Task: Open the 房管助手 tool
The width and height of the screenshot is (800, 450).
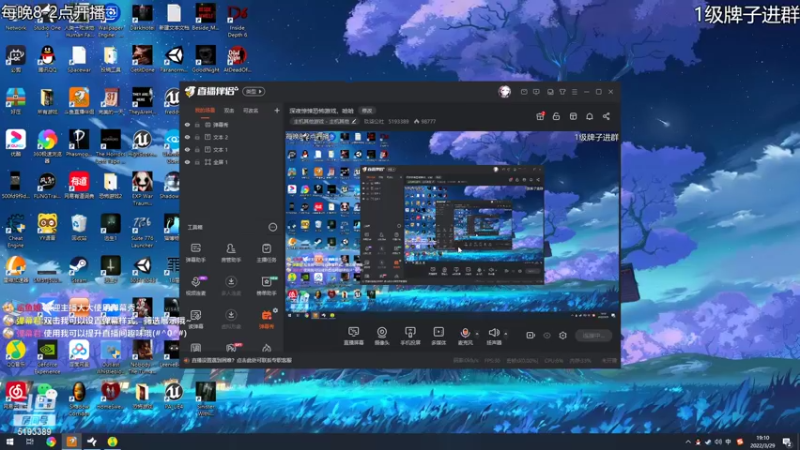Action: pos(231,253)
